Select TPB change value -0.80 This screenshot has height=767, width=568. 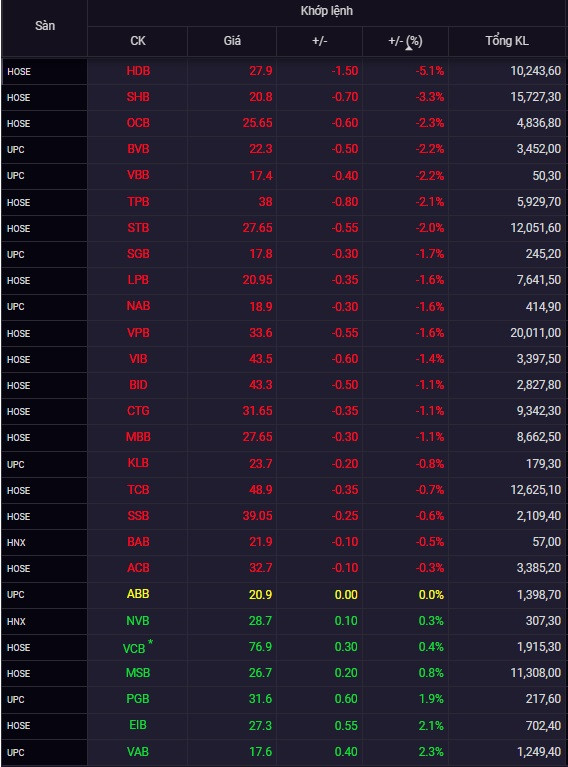pos(345,202)
